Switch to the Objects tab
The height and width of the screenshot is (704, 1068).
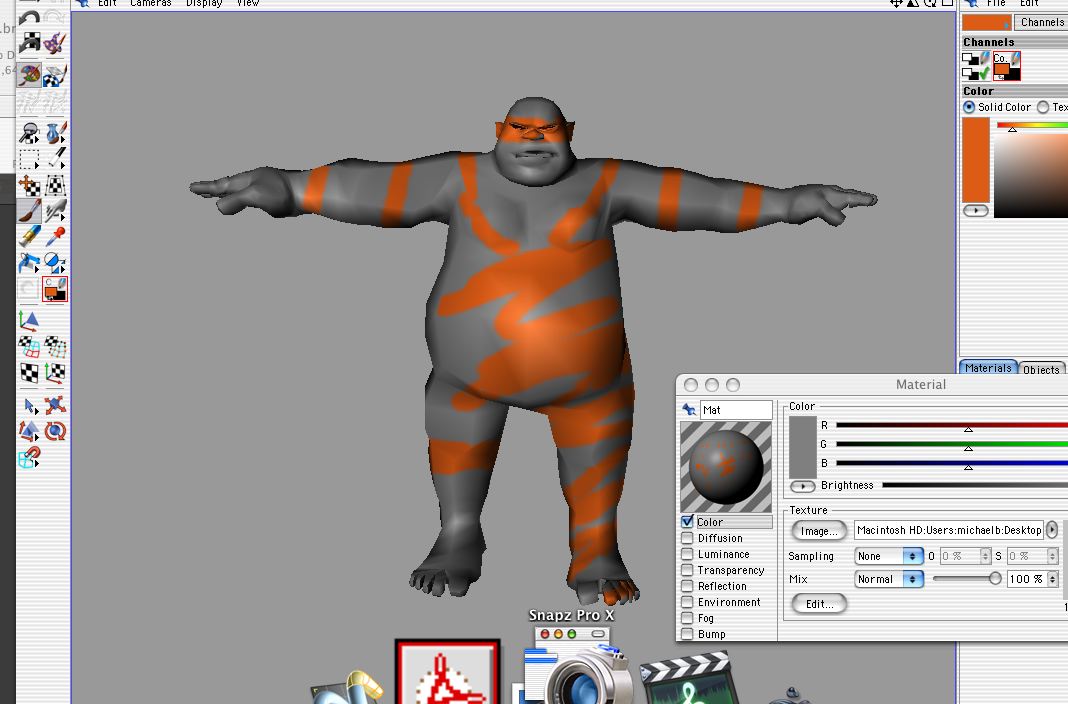(1041, 369)
